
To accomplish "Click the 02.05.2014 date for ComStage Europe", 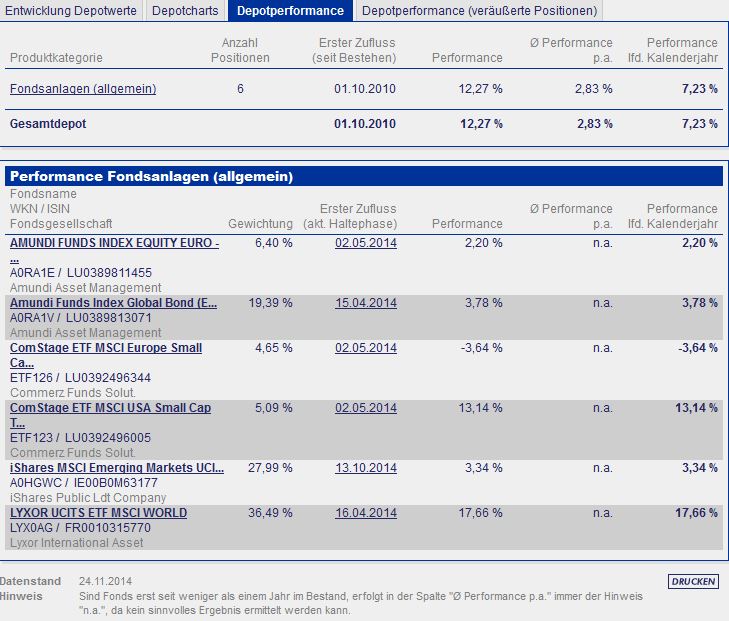I will [x=366, y=348].
